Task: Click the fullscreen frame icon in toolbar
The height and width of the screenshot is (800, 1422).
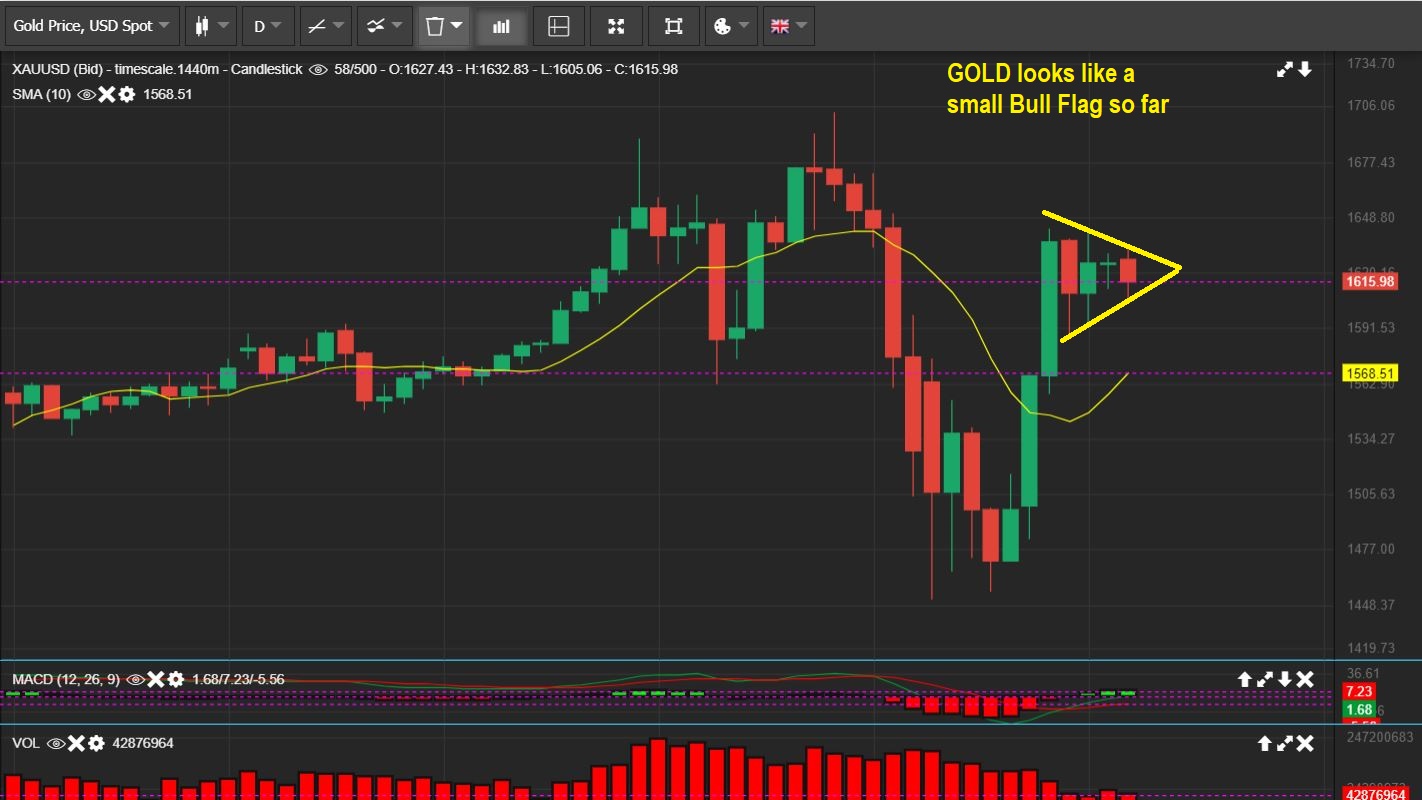Action: pyautogui.click(x=674, y=26)
